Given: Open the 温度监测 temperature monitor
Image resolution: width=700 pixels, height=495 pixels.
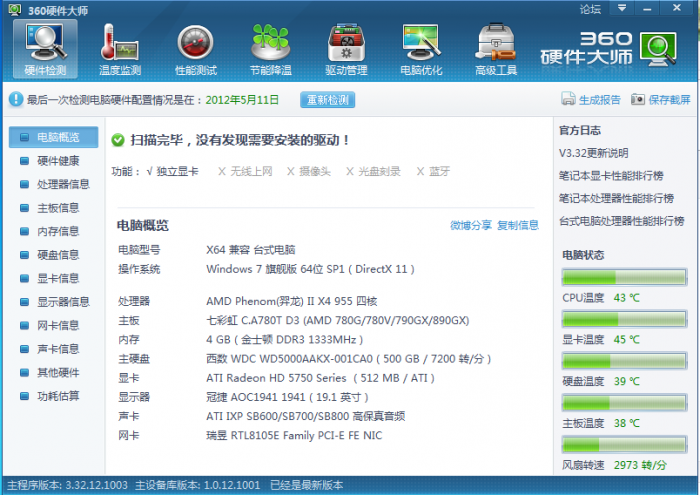Looking at the screenshot, I should [120, 49].
